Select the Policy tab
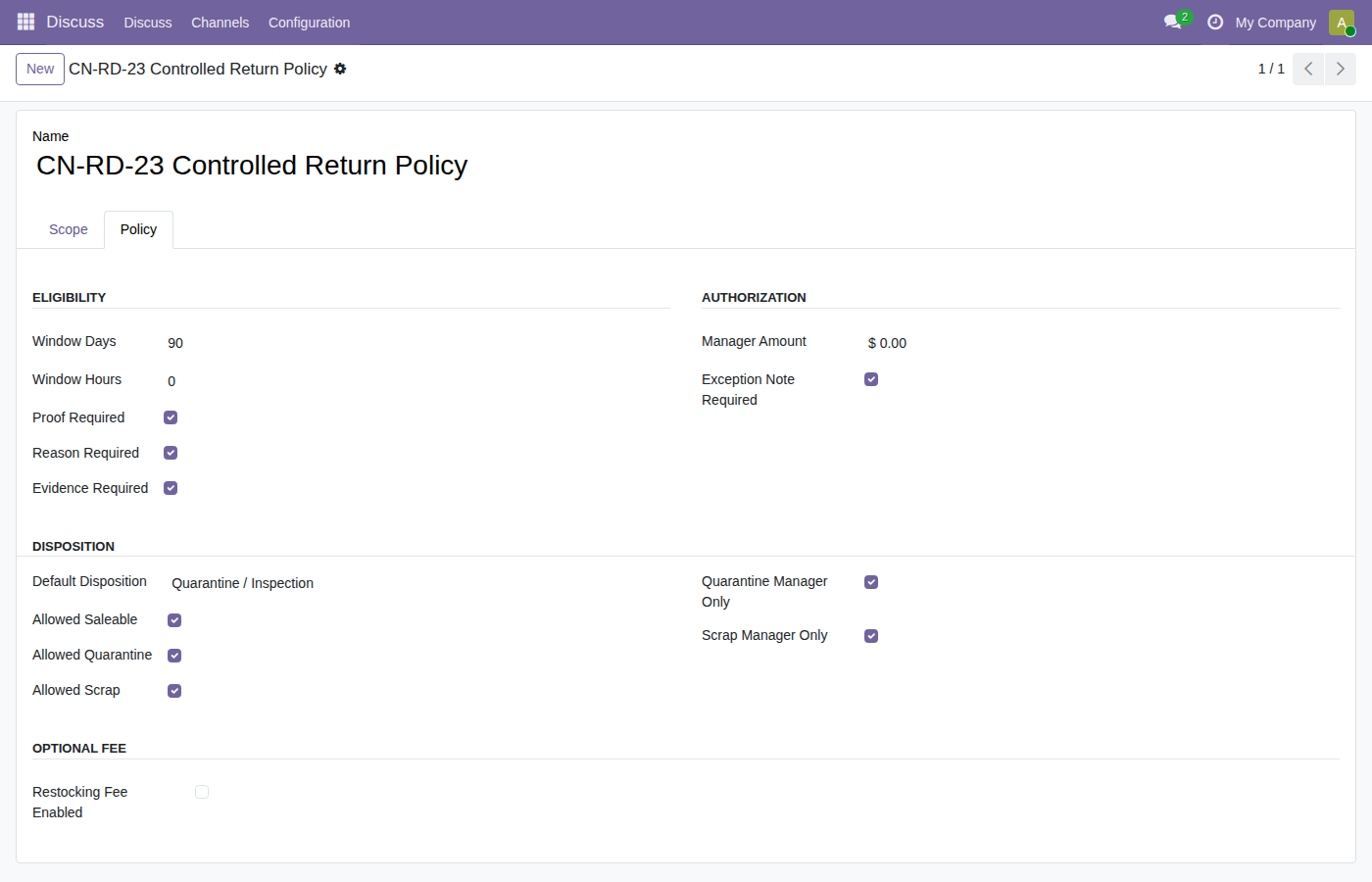The width and height of the screenshot is (1372, 882). point(138,229)
